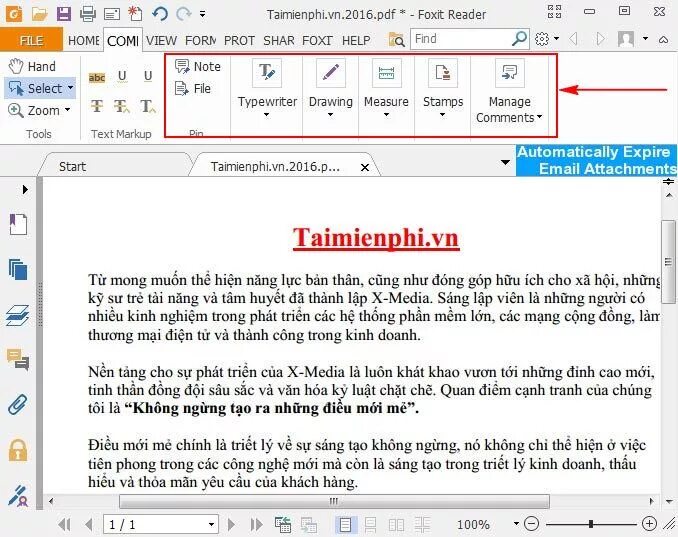
Task: Switch to the VIEW ribbon tab
Action: coord(161,41)
